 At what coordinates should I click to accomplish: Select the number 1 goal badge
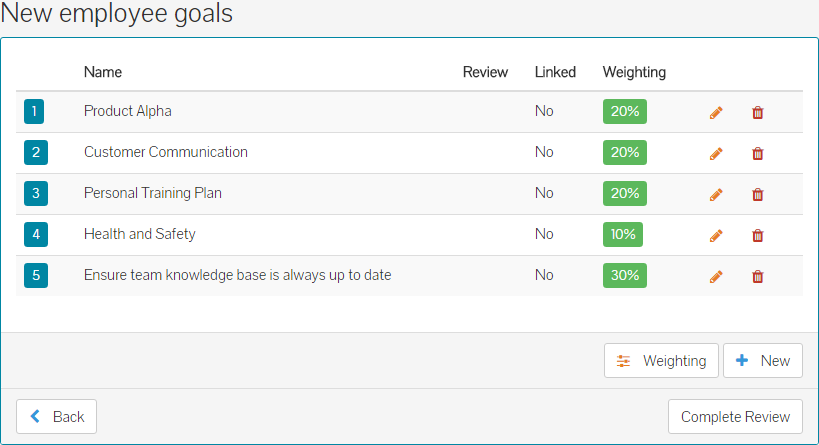click(x=35, y=112)
